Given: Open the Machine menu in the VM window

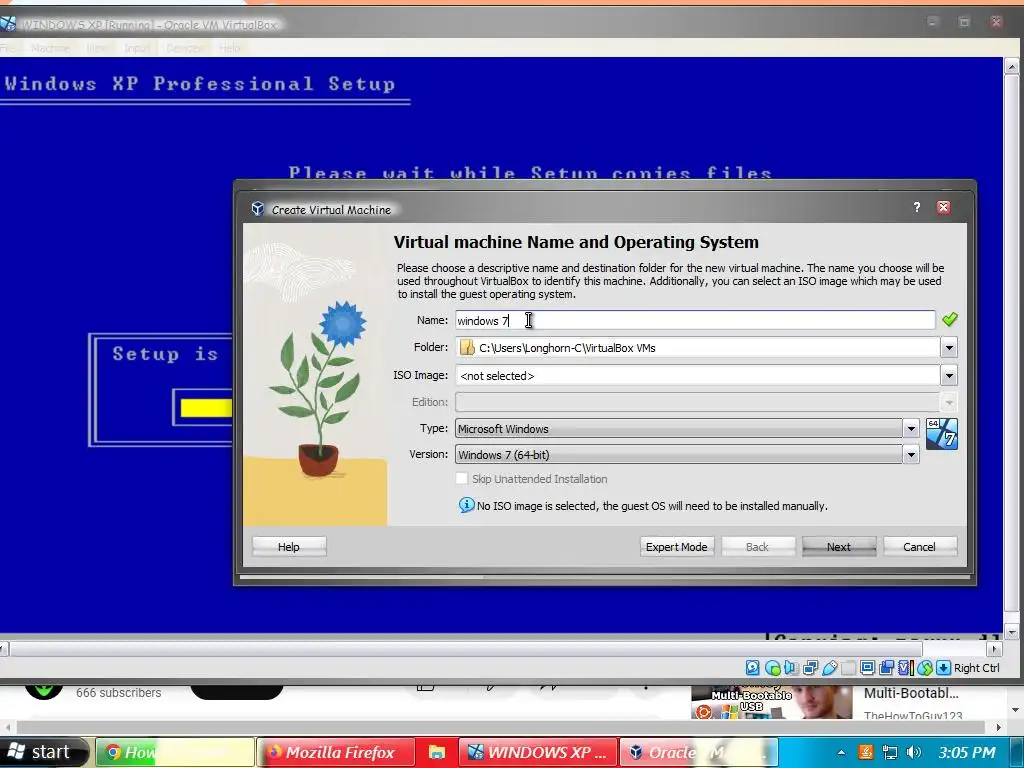Looking at the screenshot, I should coord(50,48).
